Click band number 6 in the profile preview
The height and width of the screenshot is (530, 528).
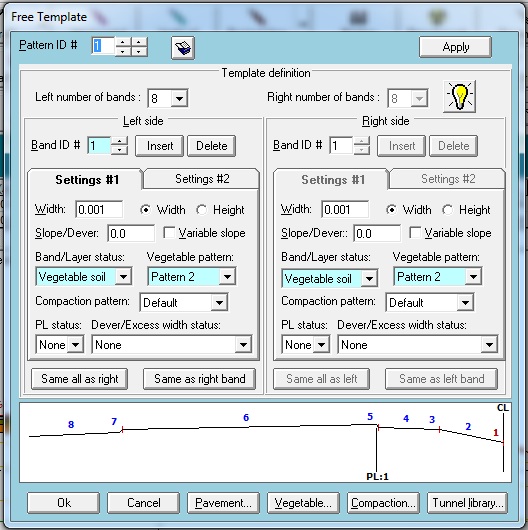(246, 417)
